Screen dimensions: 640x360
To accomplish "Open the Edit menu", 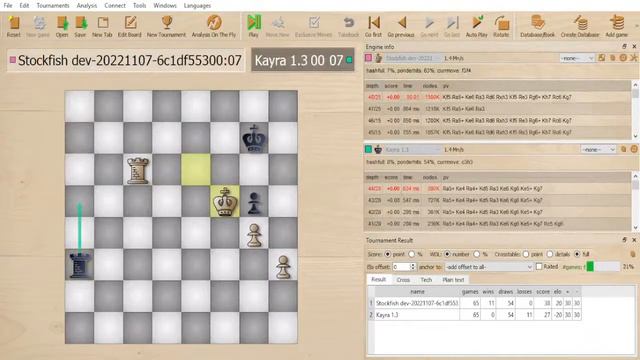I will pyautogui.click(x=24, y=6).
